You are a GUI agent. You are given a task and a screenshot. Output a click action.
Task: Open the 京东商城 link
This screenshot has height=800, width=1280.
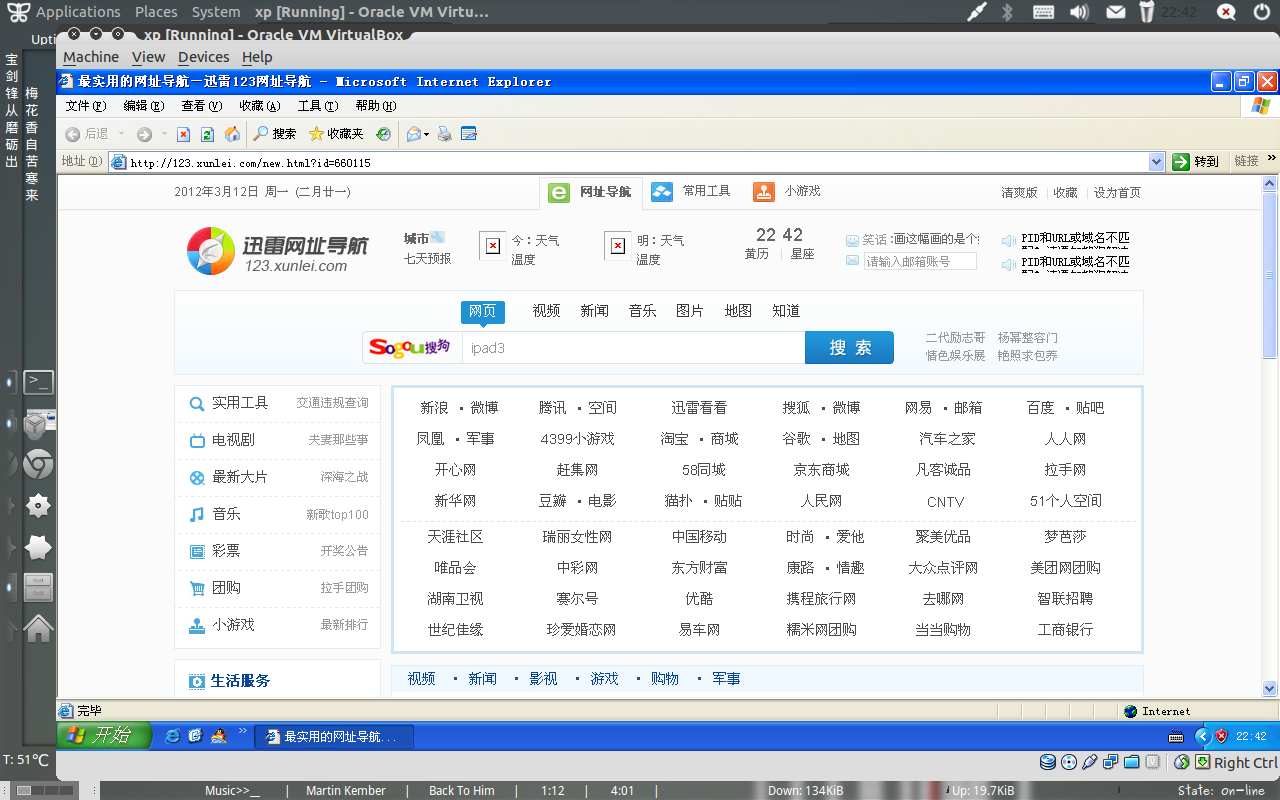click(821, 470)
